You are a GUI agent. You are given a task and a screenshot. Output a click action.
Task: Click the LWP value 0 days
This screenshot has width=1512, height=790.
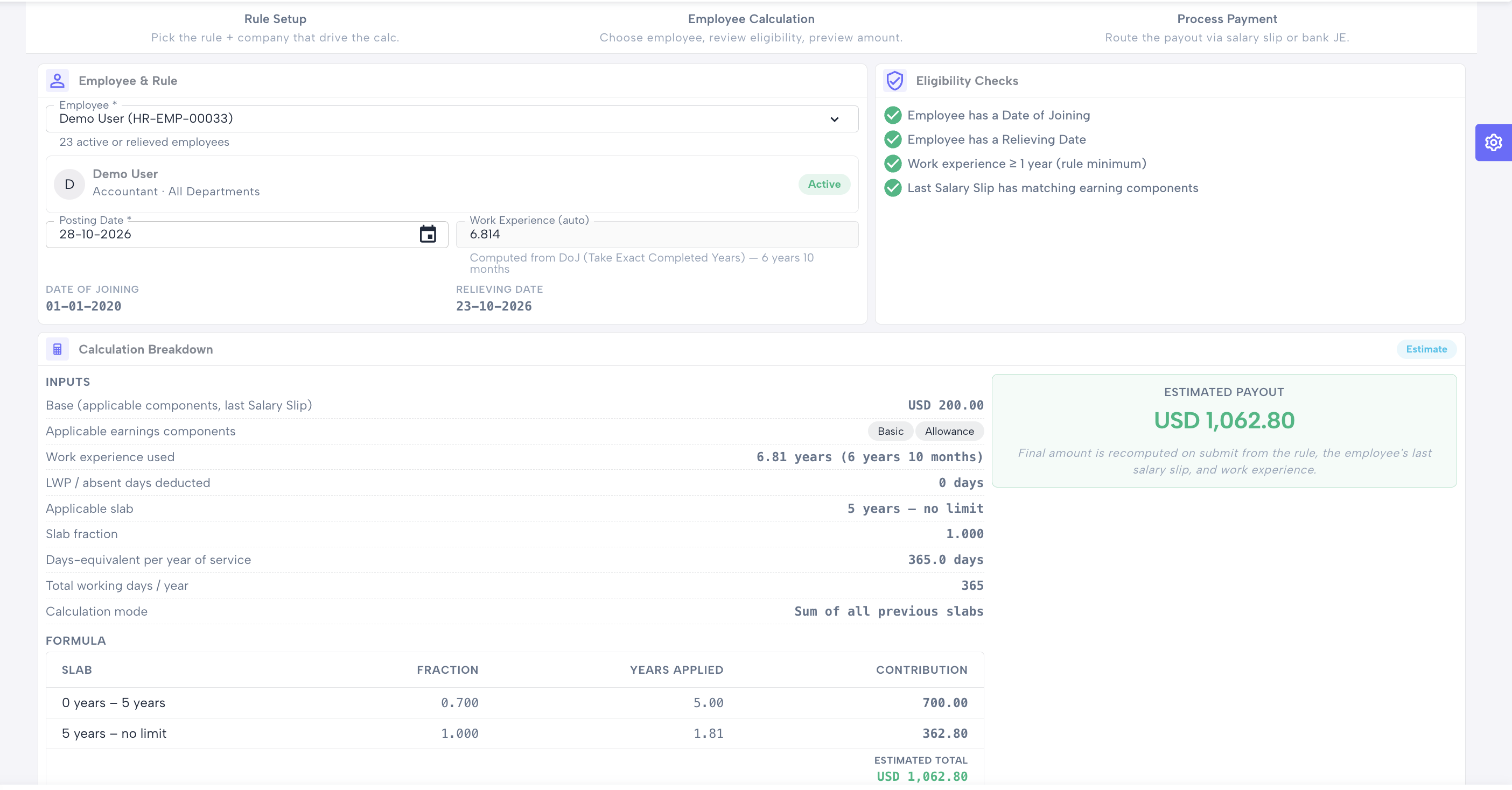click(x=960, y=483)
